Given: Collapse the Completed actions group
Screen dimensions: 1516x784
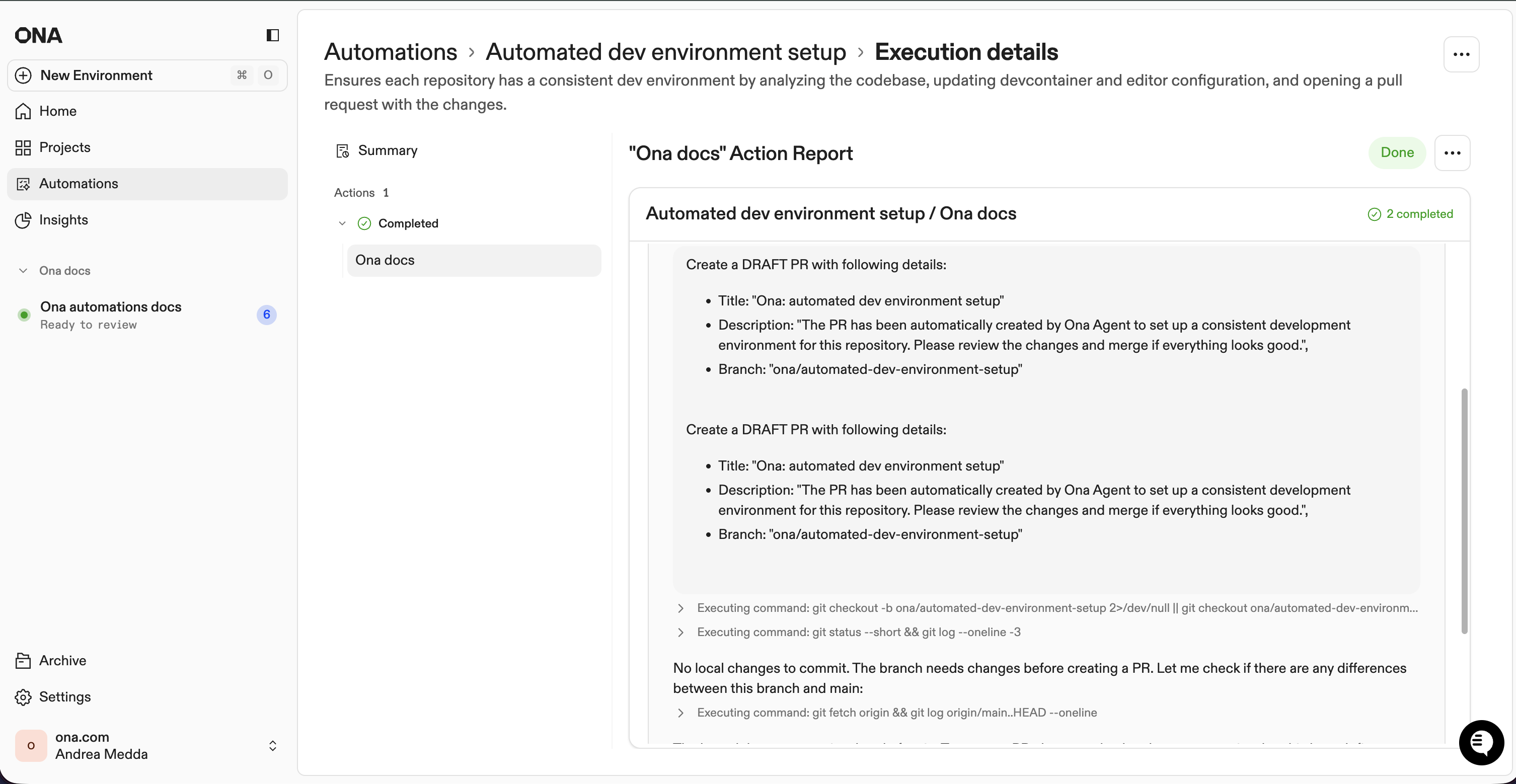Looking at the screenshot, I should coord(342,223).
